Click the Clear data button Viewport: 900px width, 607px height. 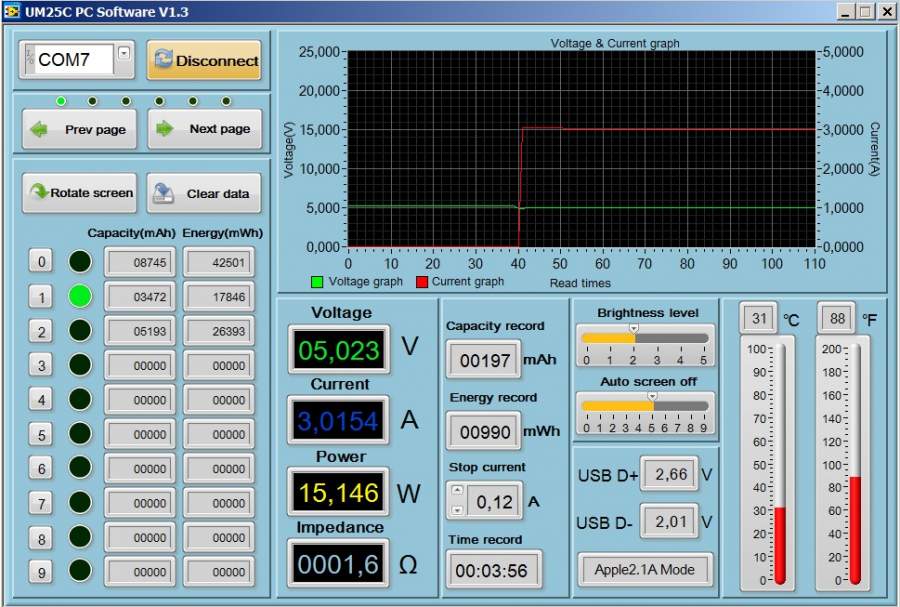coord(204,193)
